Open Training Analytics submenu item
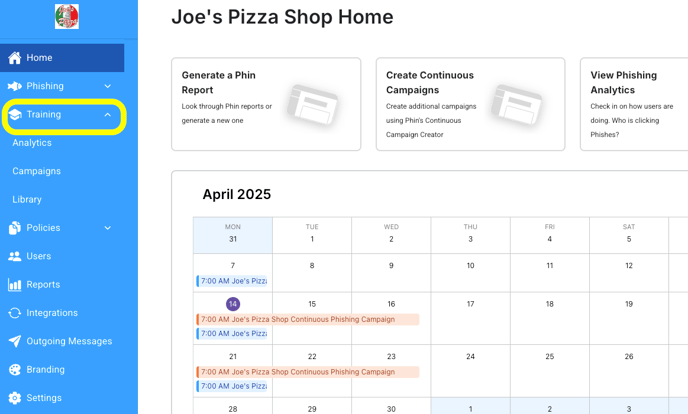 pos(32,143)
